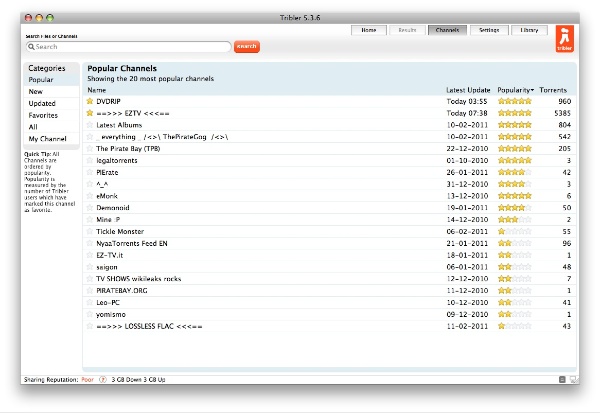
Task: Sort by Name column header
Action: (x=97, y=90)
